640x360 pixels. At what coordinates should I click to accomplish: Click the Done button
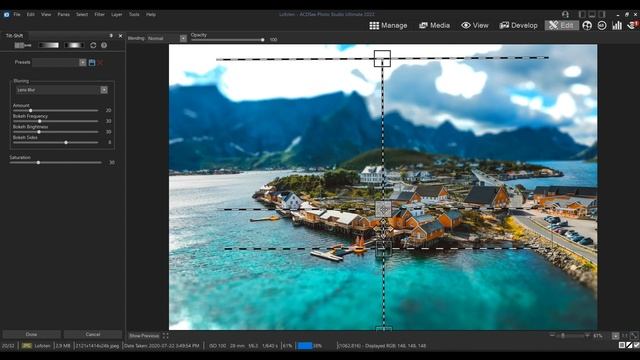point(31,334)
